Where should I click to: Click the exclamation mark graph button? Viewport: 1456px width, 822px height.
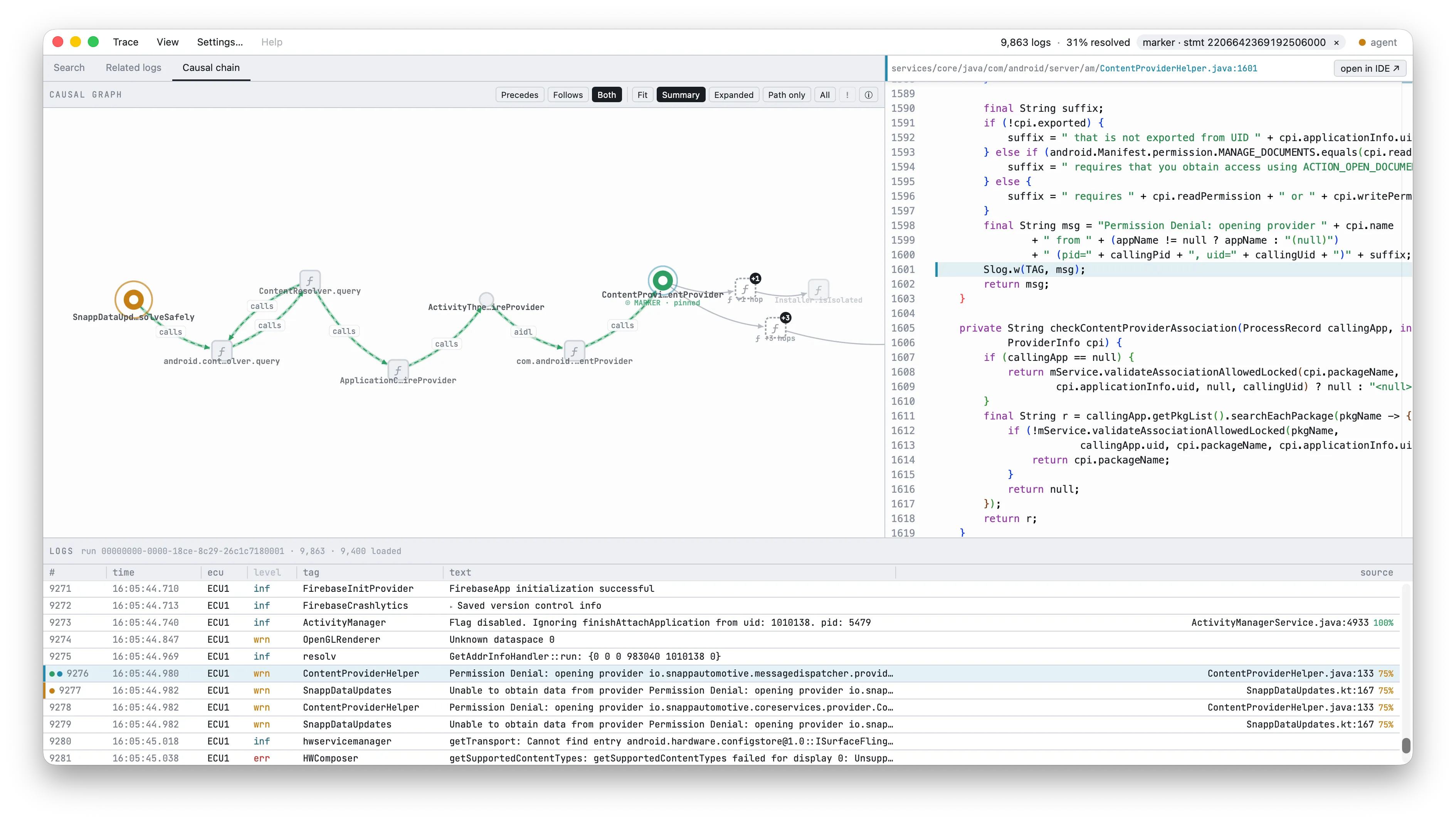point(847,95)
